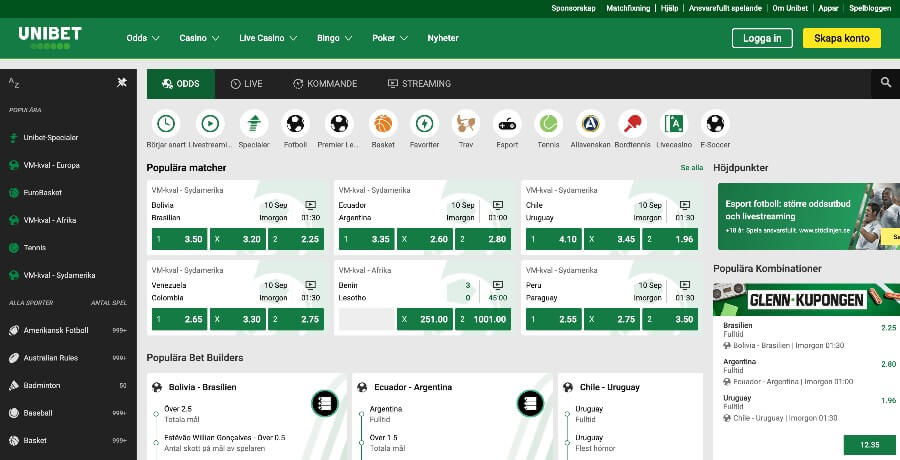
Task: Open the Nyheter menu item
Action: coord(443,38)
